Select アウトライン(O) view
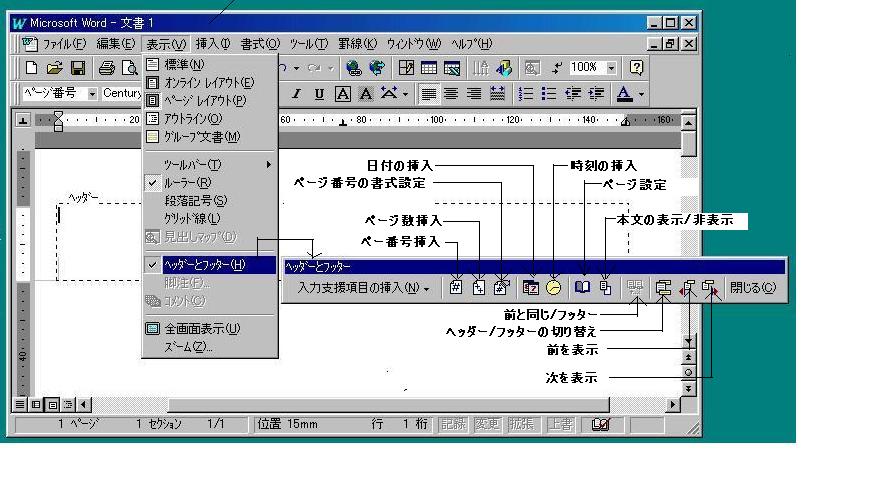The height and width of the screenshot is (478, 895). point(209,119)
